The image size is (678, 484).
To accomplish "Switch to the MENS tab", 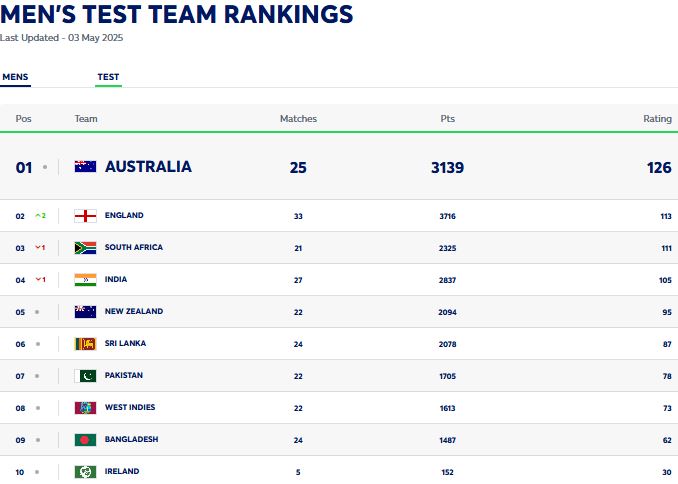I will [16, 77].
